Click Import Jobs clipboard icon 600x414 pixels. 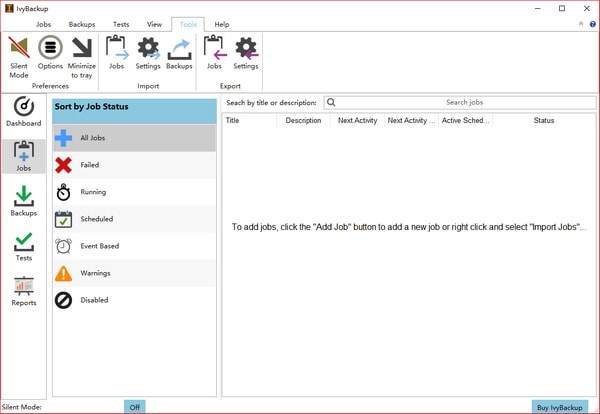point(117,53)
